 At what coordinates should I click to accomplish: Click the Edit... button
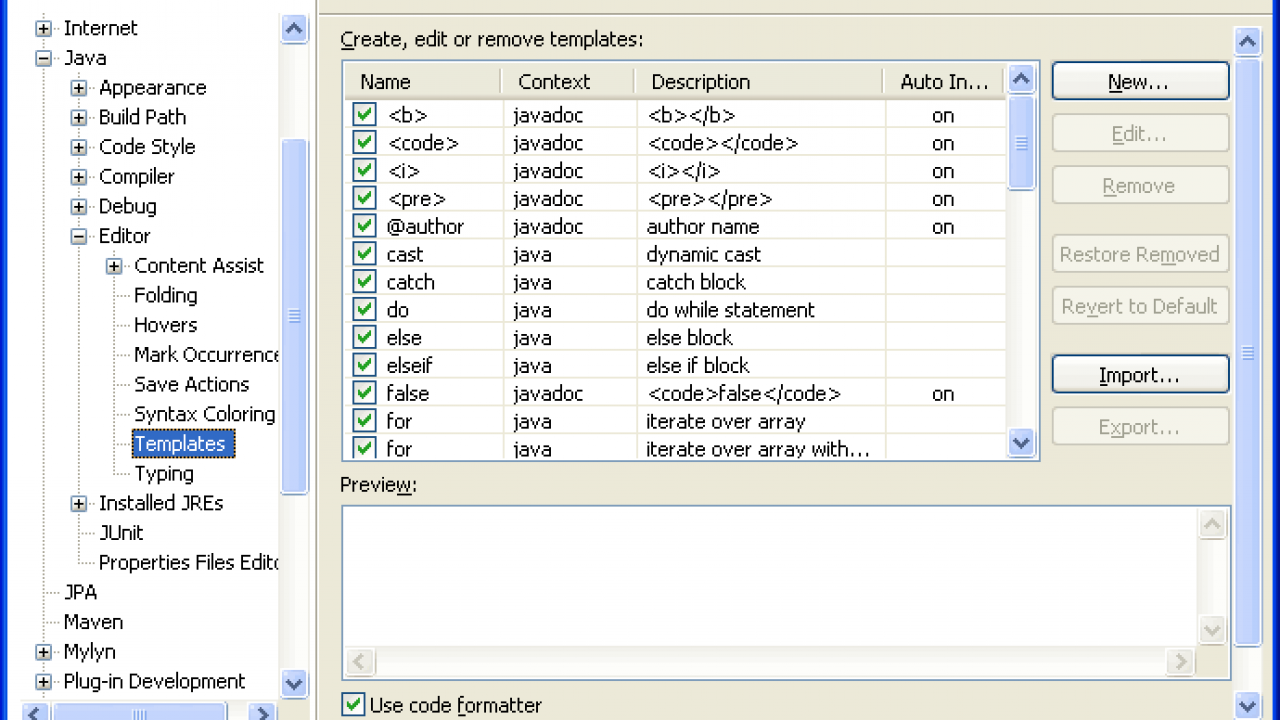(x=1140, y=133)
